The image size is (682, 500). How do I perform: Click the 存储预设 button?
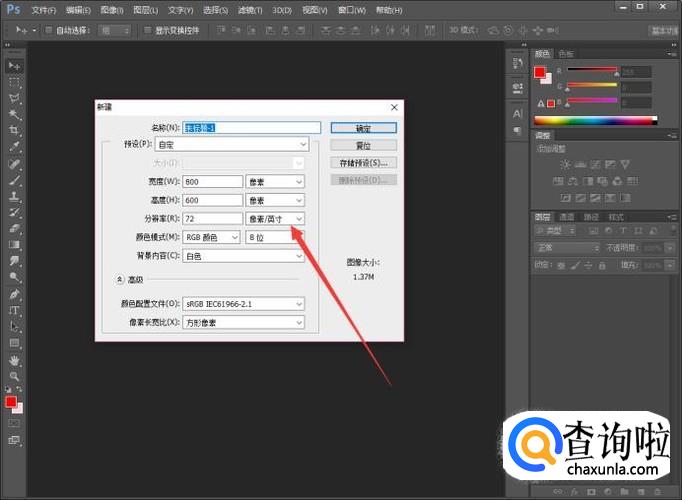coord(363,162)
